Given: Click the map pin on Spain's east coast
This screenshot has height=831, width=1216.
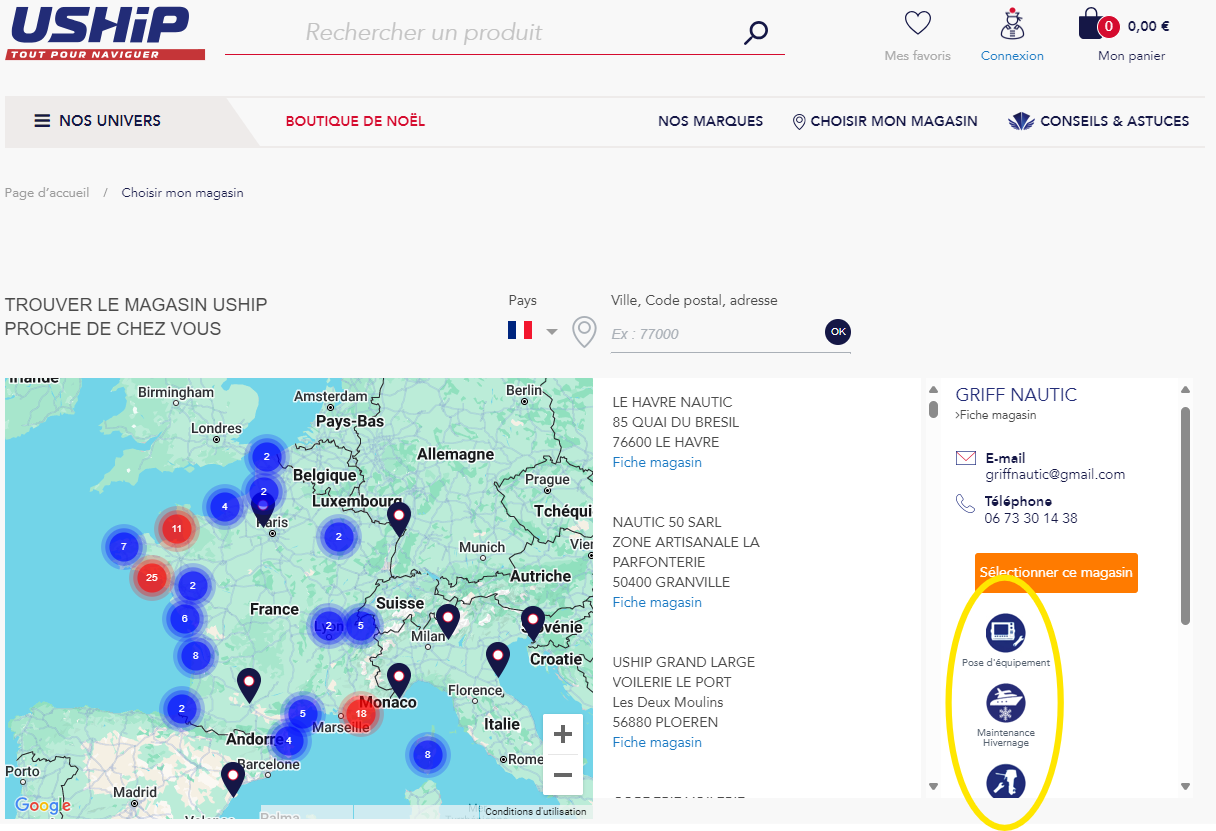Looking at the screenshot, I should click(x=233, y=779).
